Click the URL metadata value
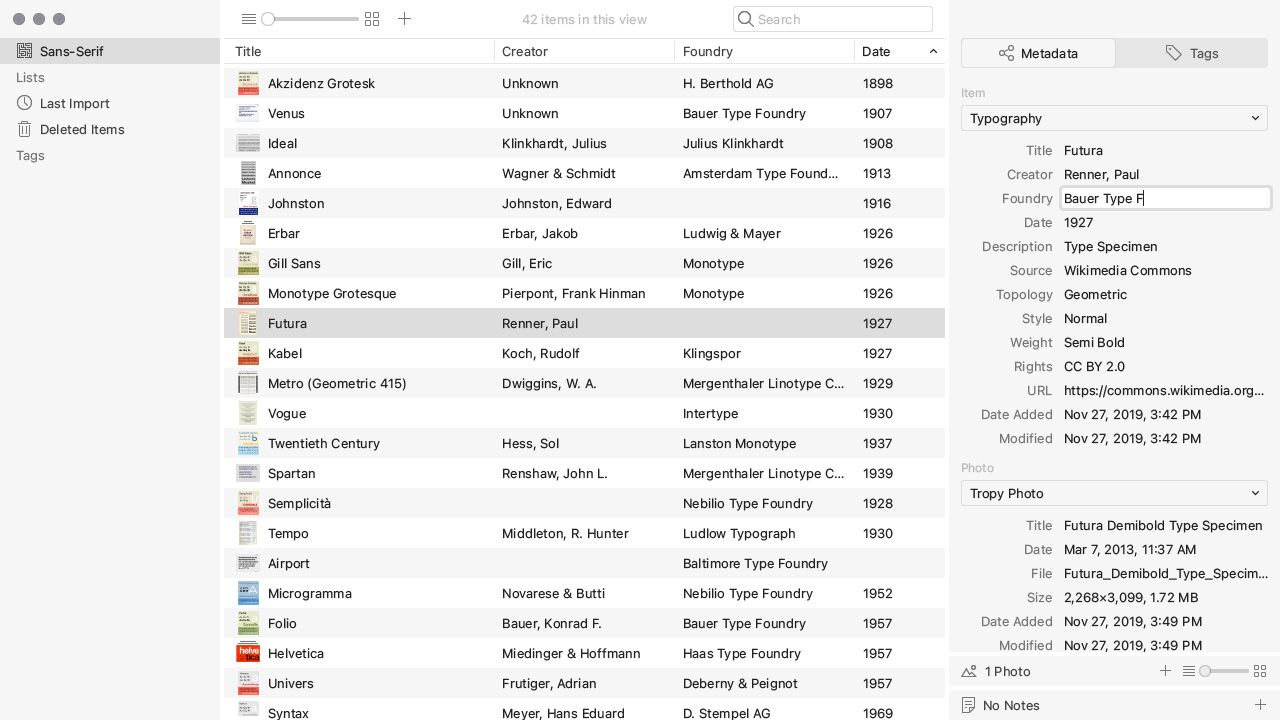The width and height of the screenshot is (1280, 720). click(1164, 390)
